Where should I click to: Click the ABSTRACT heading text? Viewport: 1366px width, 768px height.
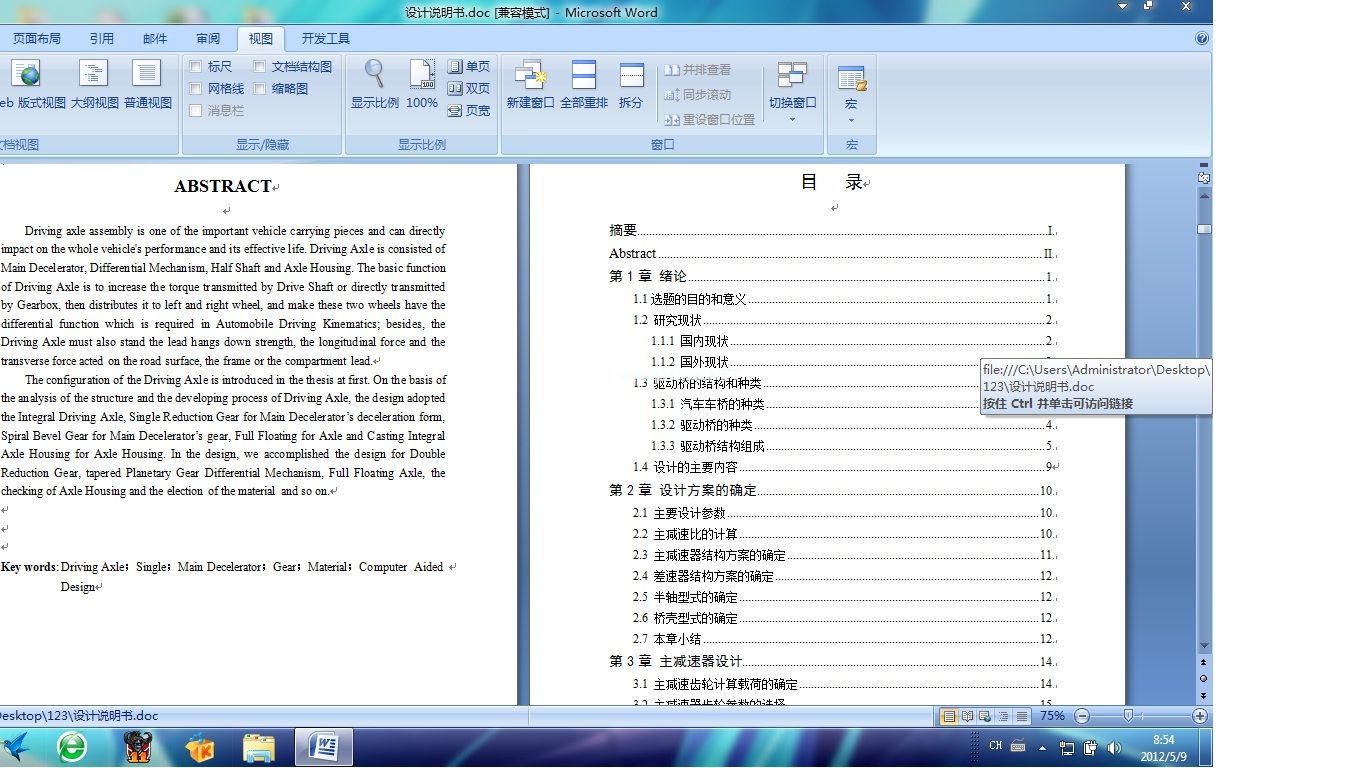(222, 186)
